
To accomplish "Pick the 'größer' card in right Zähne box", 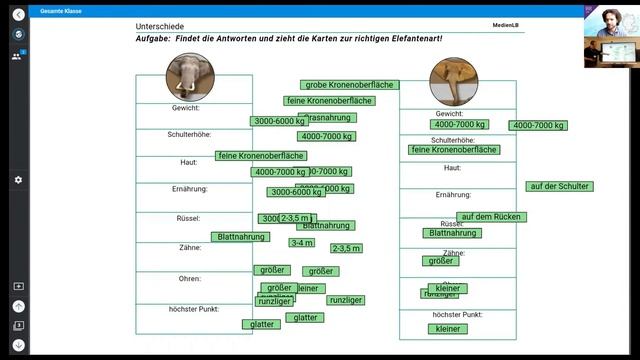I will click(x=440, y=261).
